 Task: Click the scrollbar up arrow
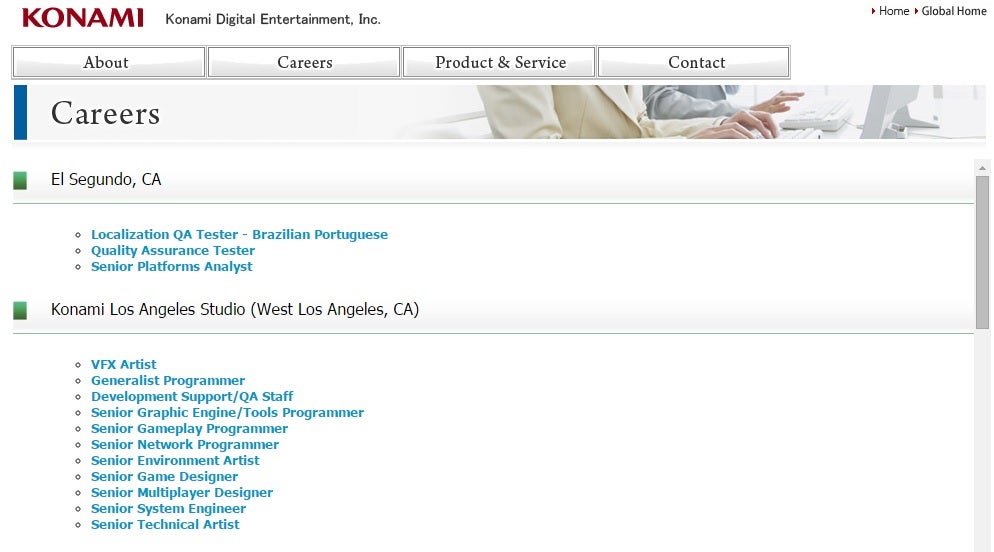point(982,168)
